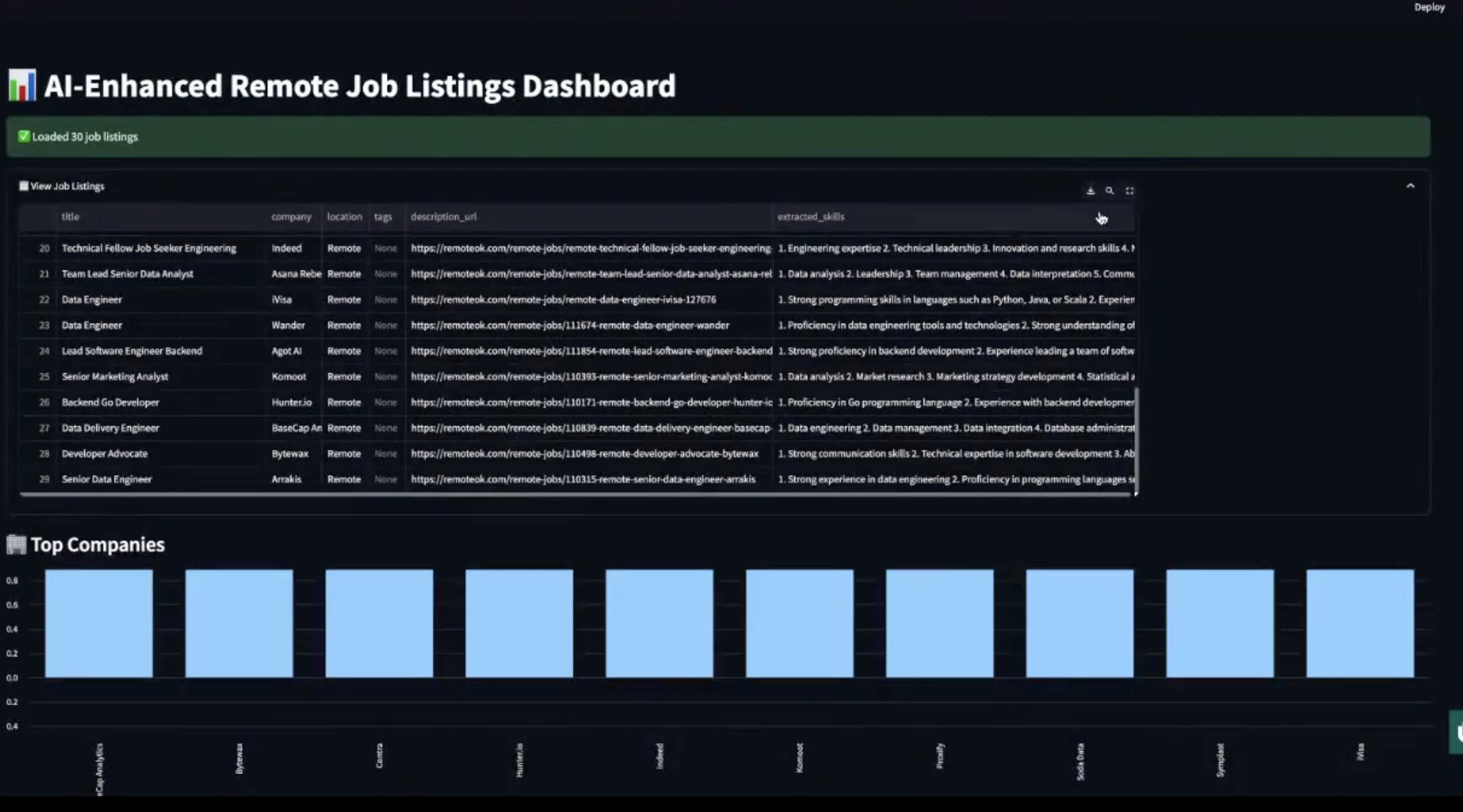Select extracted skills cell starting 'Engineering expertise'
This screenshot has height=812, width=1463.
click(x=953, y=248)
